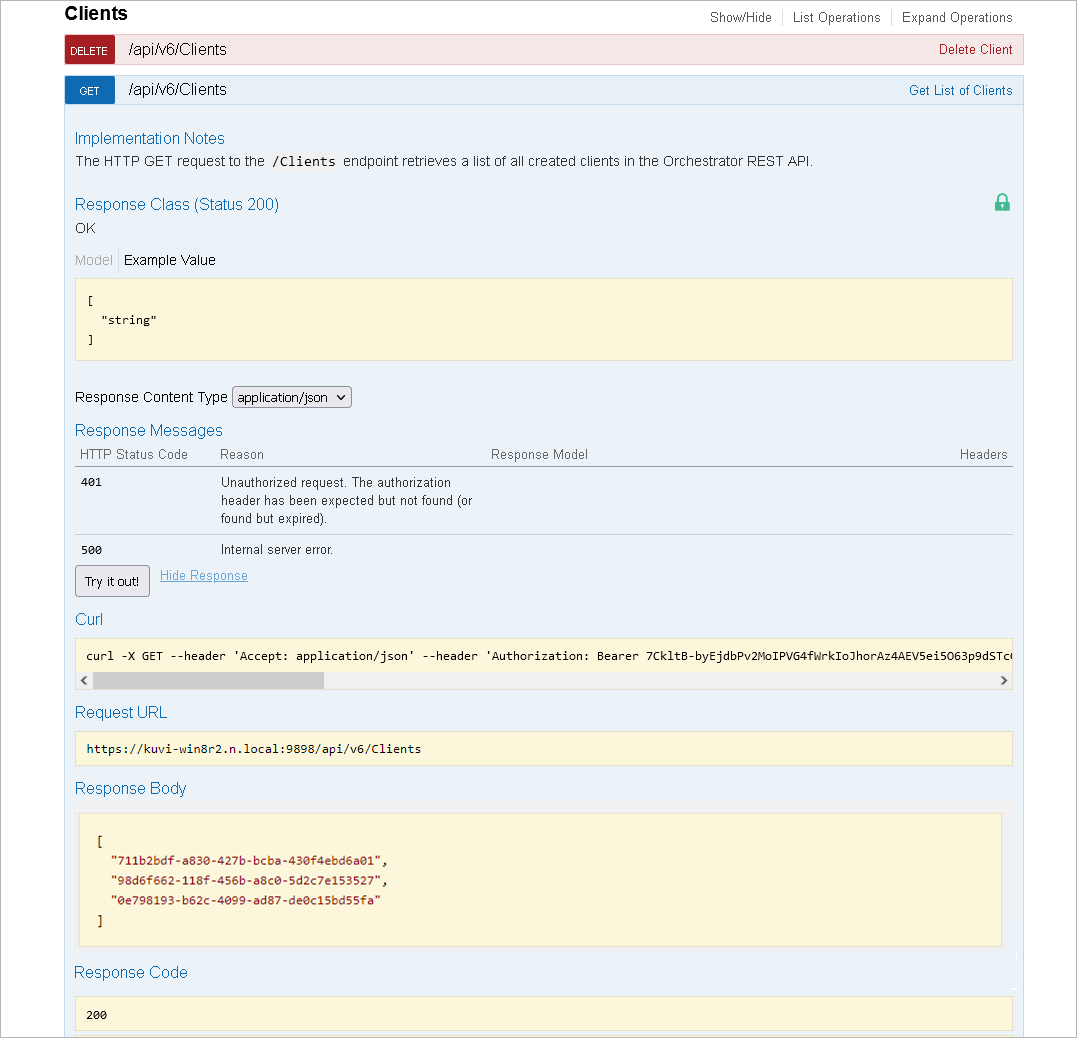Click the 500 status code cell
This screenshot has width=1077, height=1038.
point(91,550)
